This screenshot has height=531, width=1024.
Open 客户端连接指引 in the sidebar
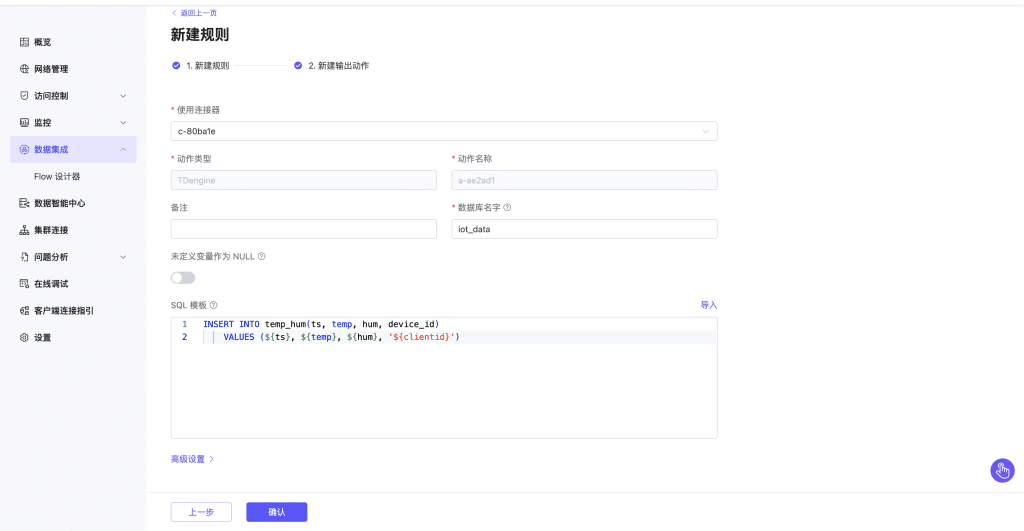[x=63, y=311]
